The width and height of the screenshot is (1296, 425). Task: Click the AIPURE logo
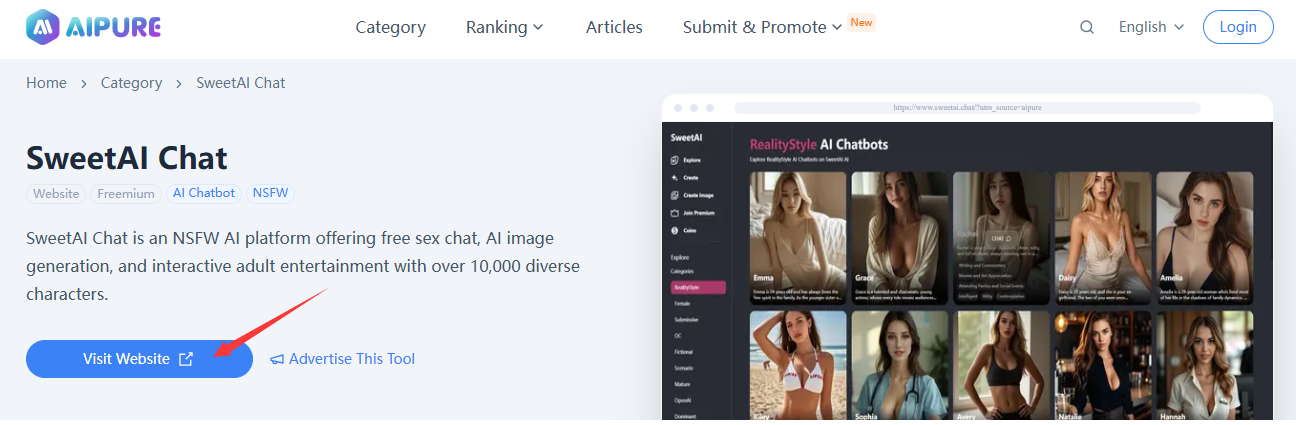pos(93,27)
